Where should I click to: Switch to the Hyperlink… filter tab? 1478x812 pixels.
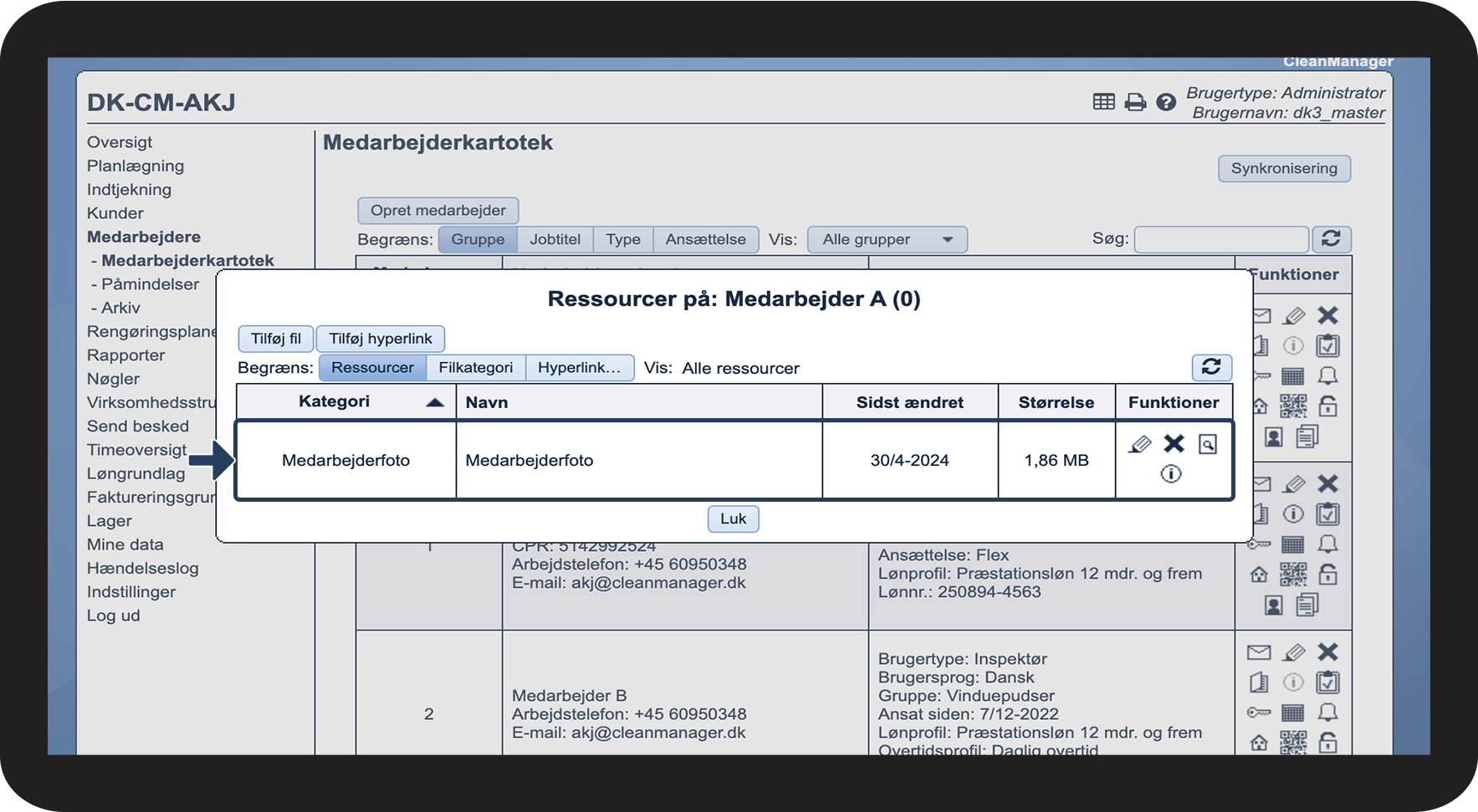tap(579, 368)
